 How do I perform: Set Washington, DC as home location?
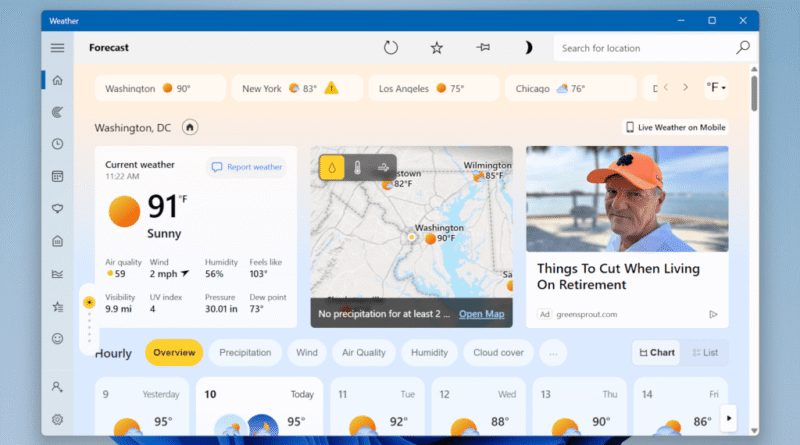(x=190, y=127)
